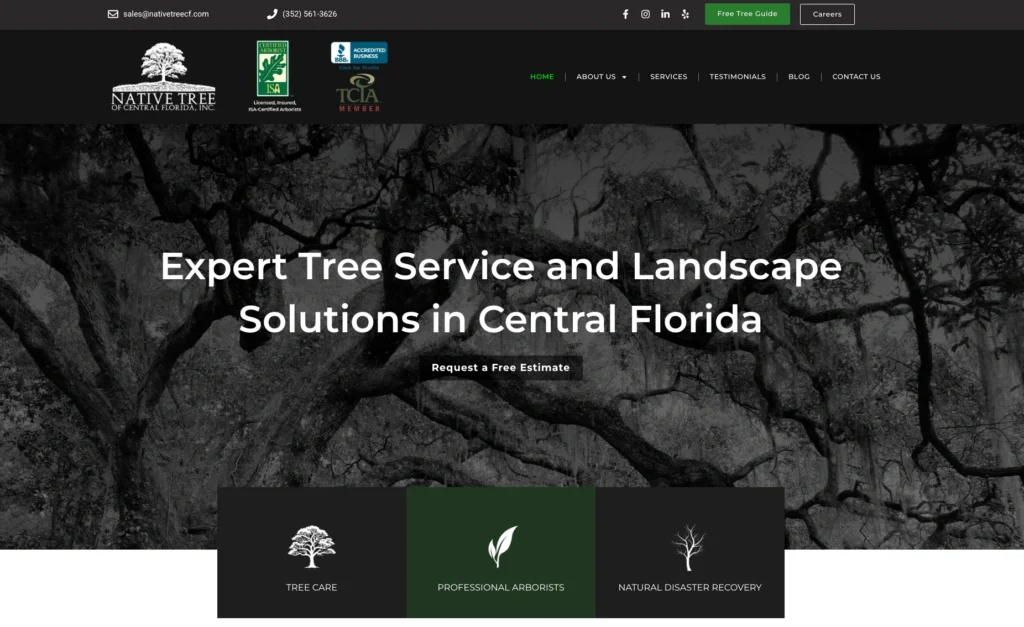Open the Instagram social icon
Image resolution: width=1024 pixels, height=627 pixels.
click(x=645, y=14)
